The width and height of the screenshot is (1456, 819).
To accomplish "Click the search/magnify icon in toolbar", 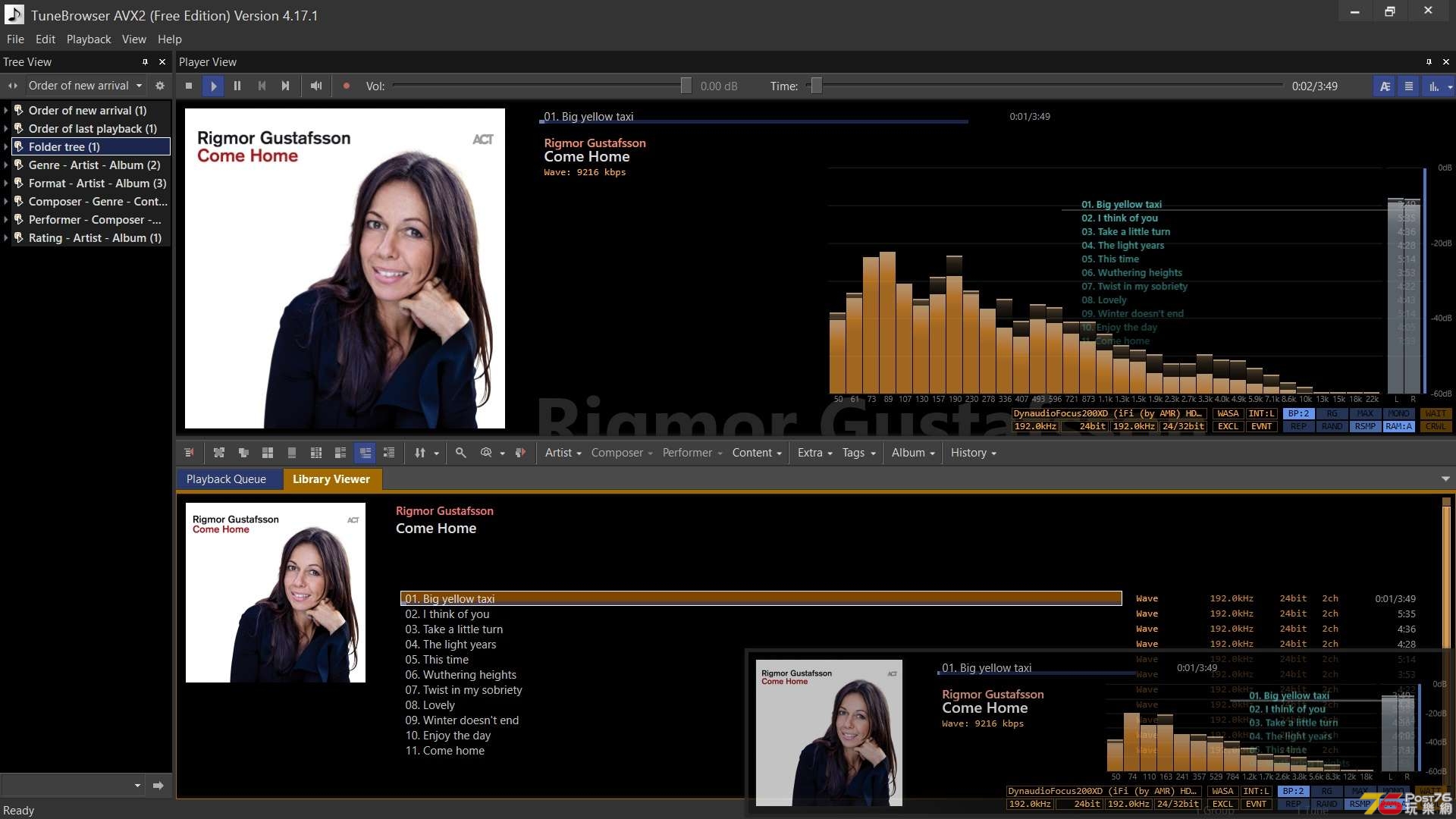I will [460, 452].
